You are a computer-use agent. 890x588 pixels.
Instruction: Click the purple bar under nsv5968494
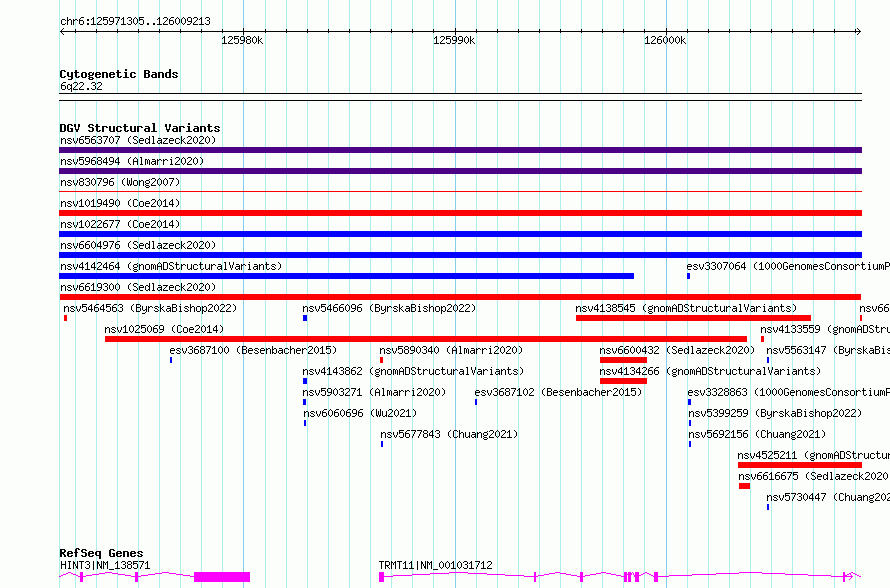[460, 171]
